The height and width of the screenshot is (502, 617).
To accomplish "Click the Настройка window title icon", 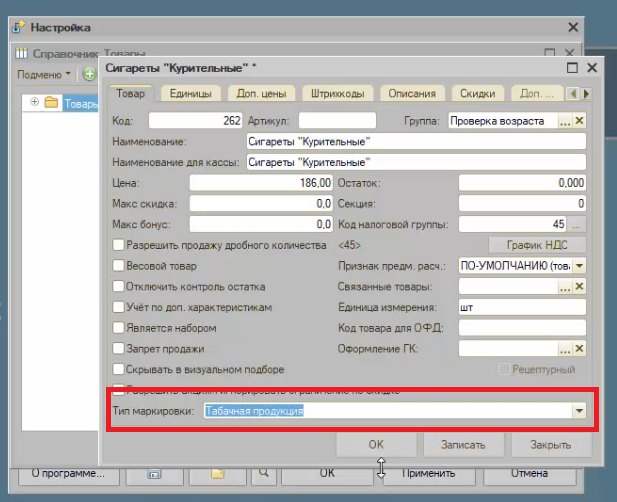I will coord(18,27).
